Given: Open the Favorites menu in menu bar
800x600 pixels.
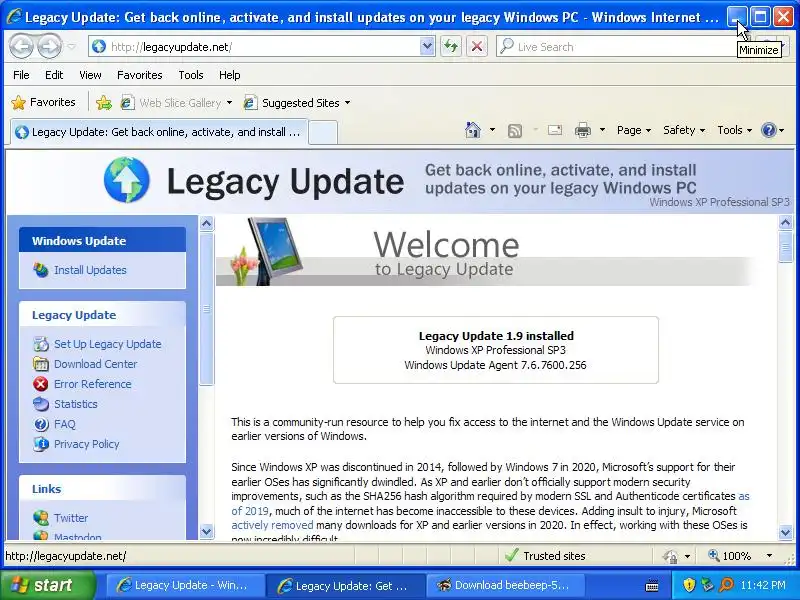Looking at the screenshot, I should pos(140,75).
